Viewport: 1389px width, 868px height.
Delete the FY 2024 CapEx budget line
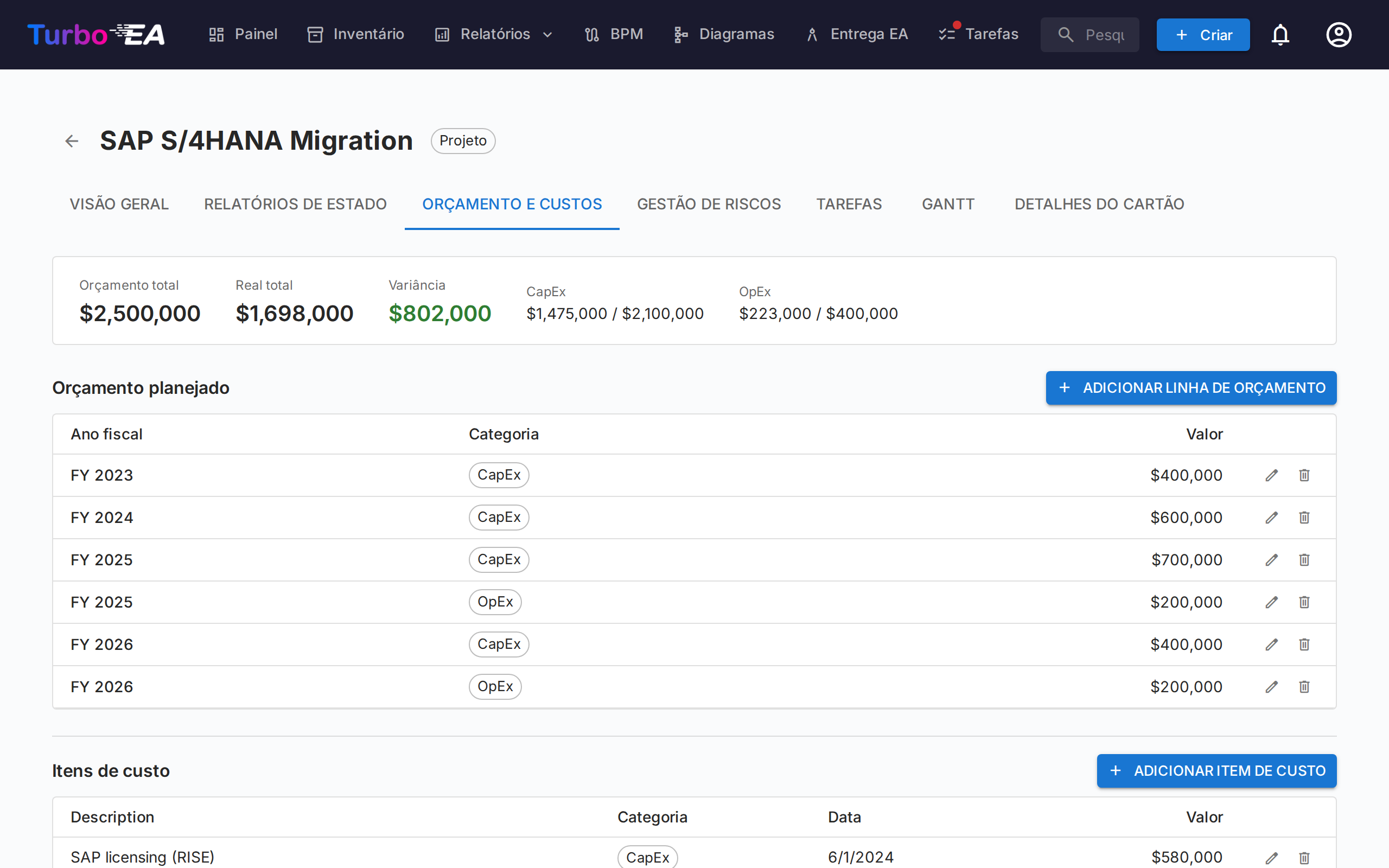(x=1304, y=518)
